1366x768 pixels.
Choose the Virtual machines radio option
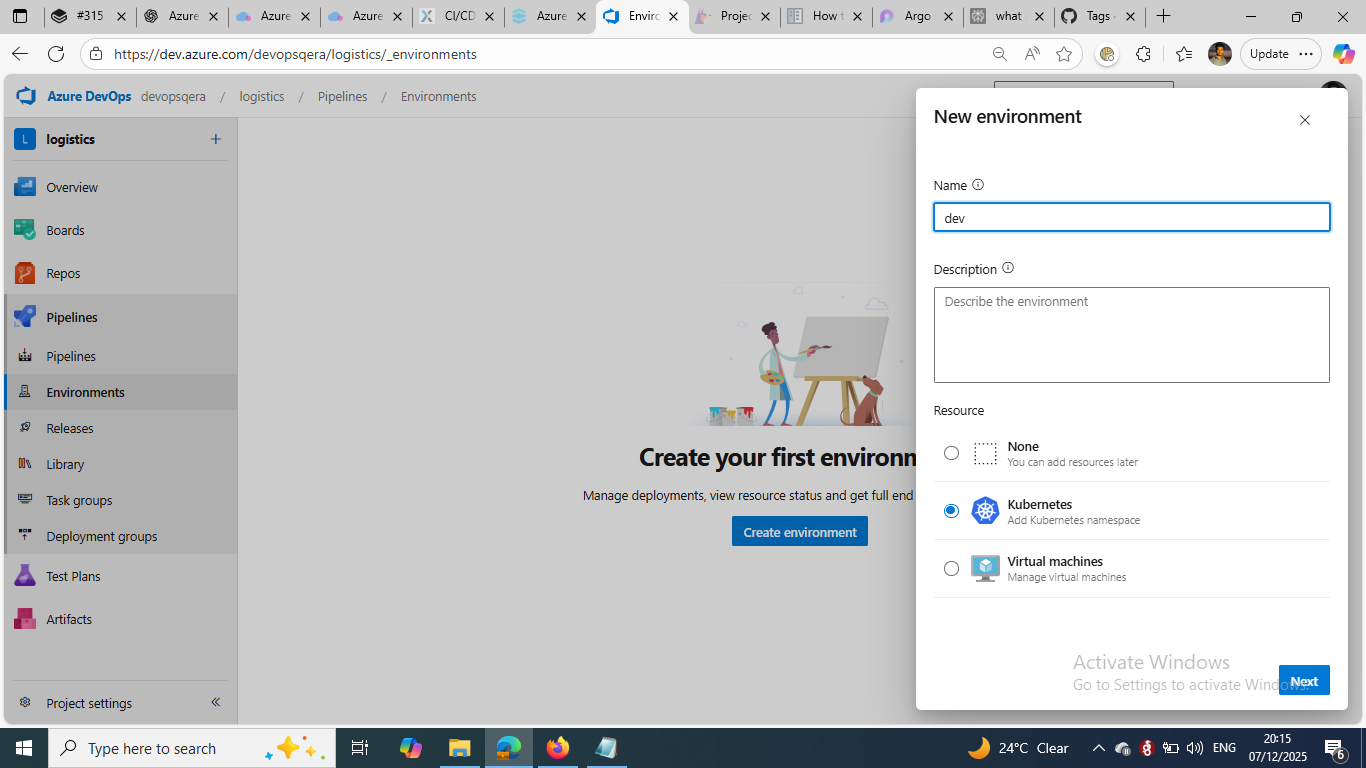[x=951, y=569]
